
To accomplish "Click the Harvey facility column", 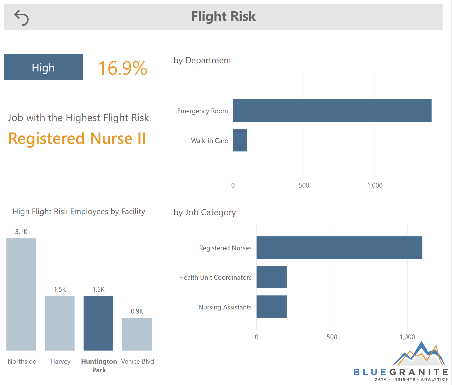I will [x=60, y=323].
